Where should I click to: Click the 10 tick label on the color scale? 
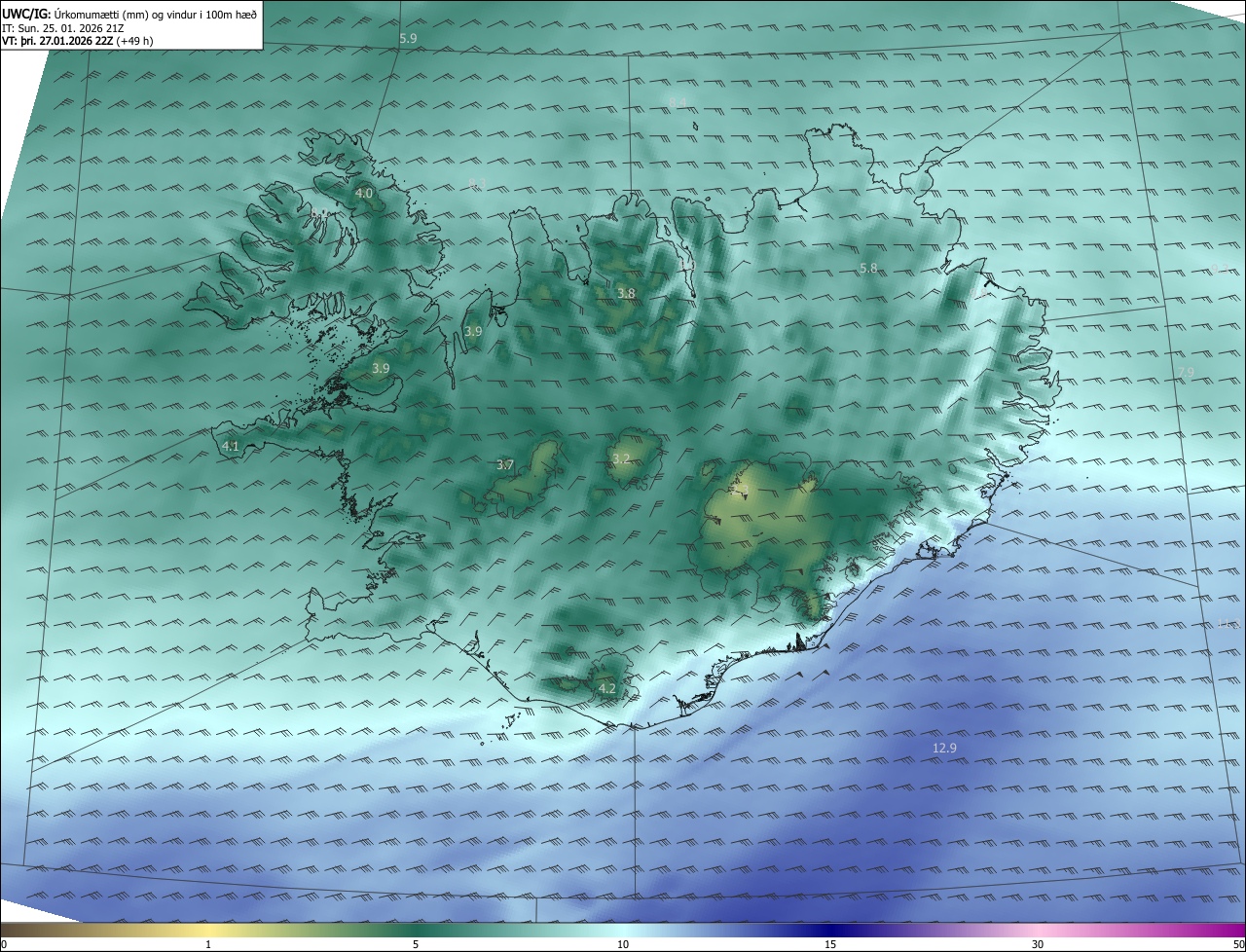[x=623, y=944]
